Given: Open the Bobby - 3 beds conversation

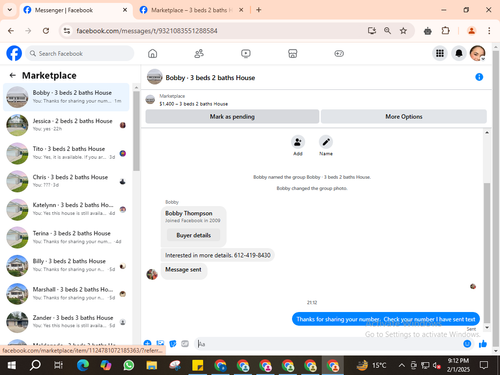Looking at the screenshot, I should pos(66,97).
